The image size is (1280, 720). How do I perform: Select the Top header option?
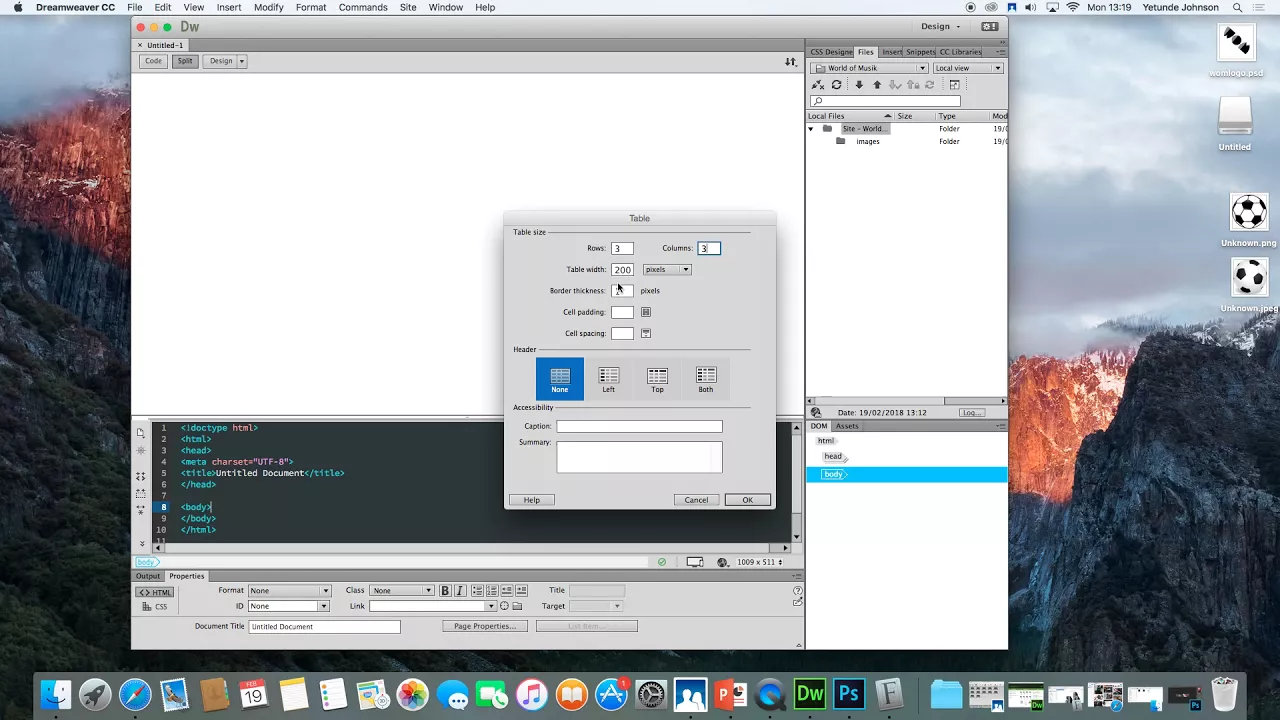pos(657,379)
